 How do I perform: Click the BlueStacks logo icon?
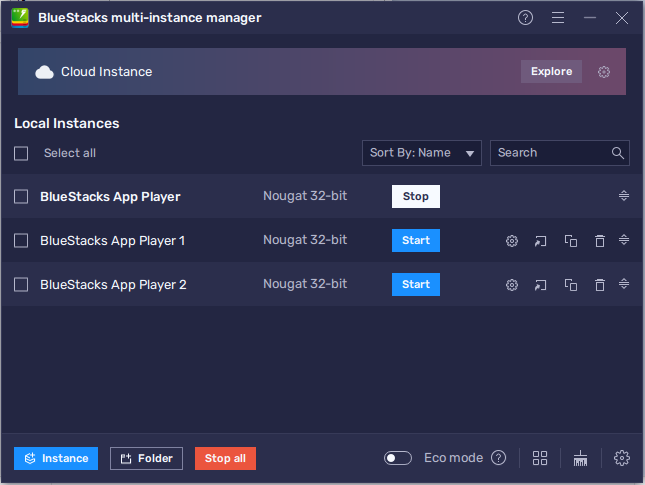(x=20, y=18)
